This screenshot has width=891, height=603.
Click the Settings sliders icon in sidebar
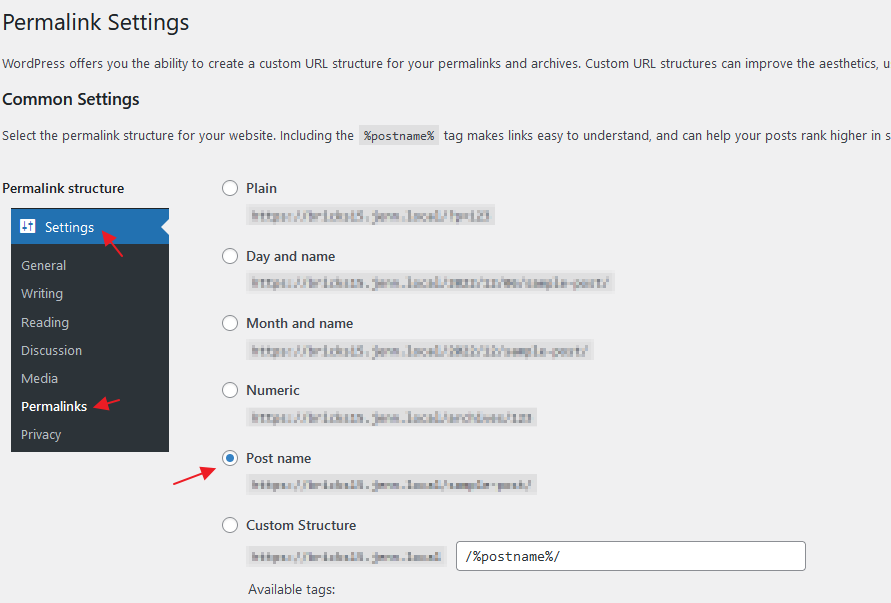(28, 227)
